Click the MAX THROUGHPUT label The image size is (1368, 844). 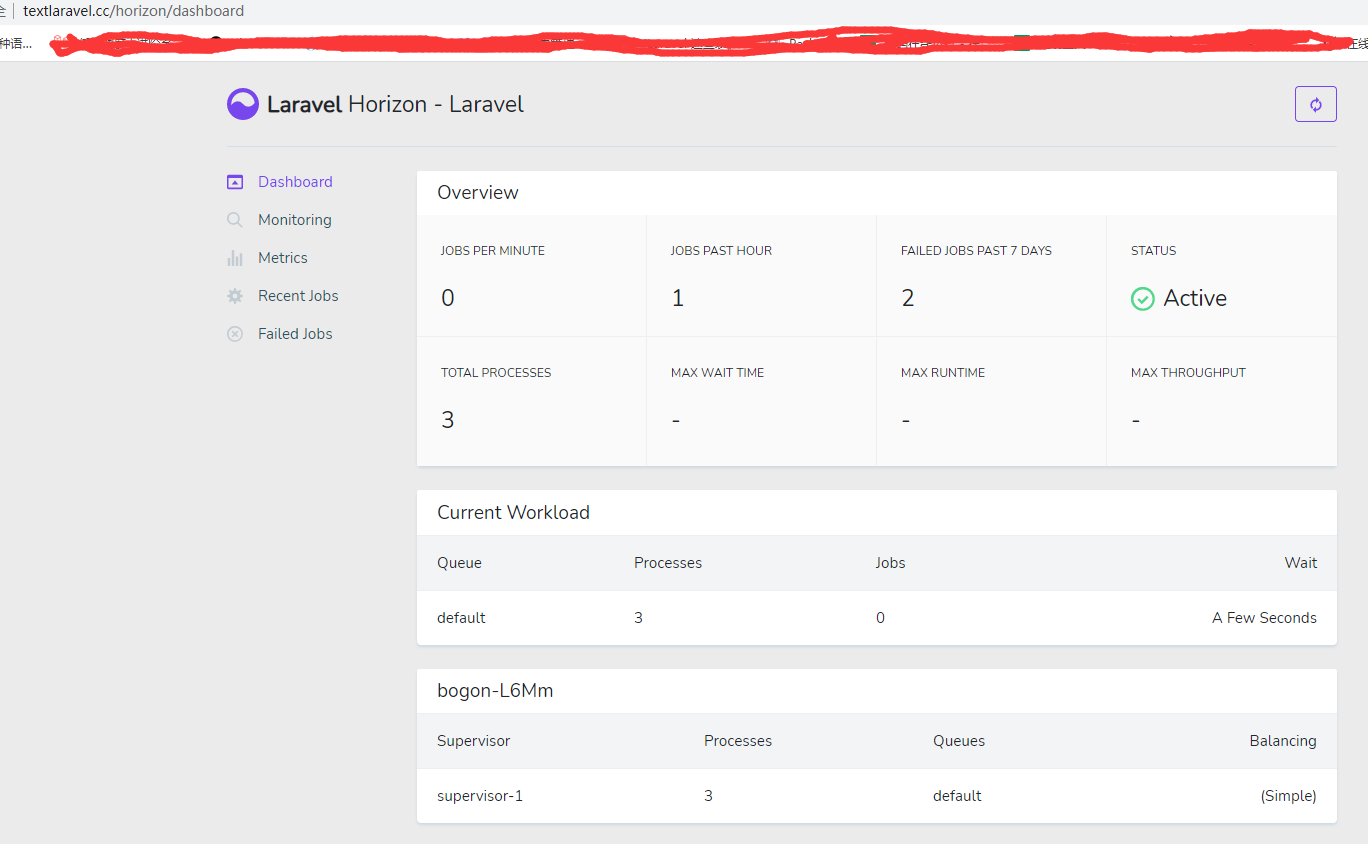tap(1188, 373)
